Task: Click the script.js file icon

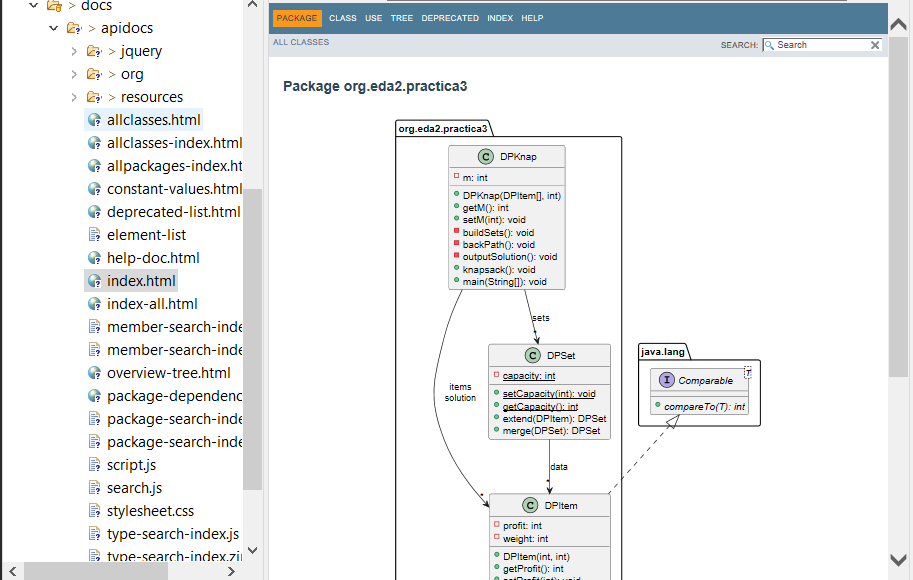Action: 94,465
